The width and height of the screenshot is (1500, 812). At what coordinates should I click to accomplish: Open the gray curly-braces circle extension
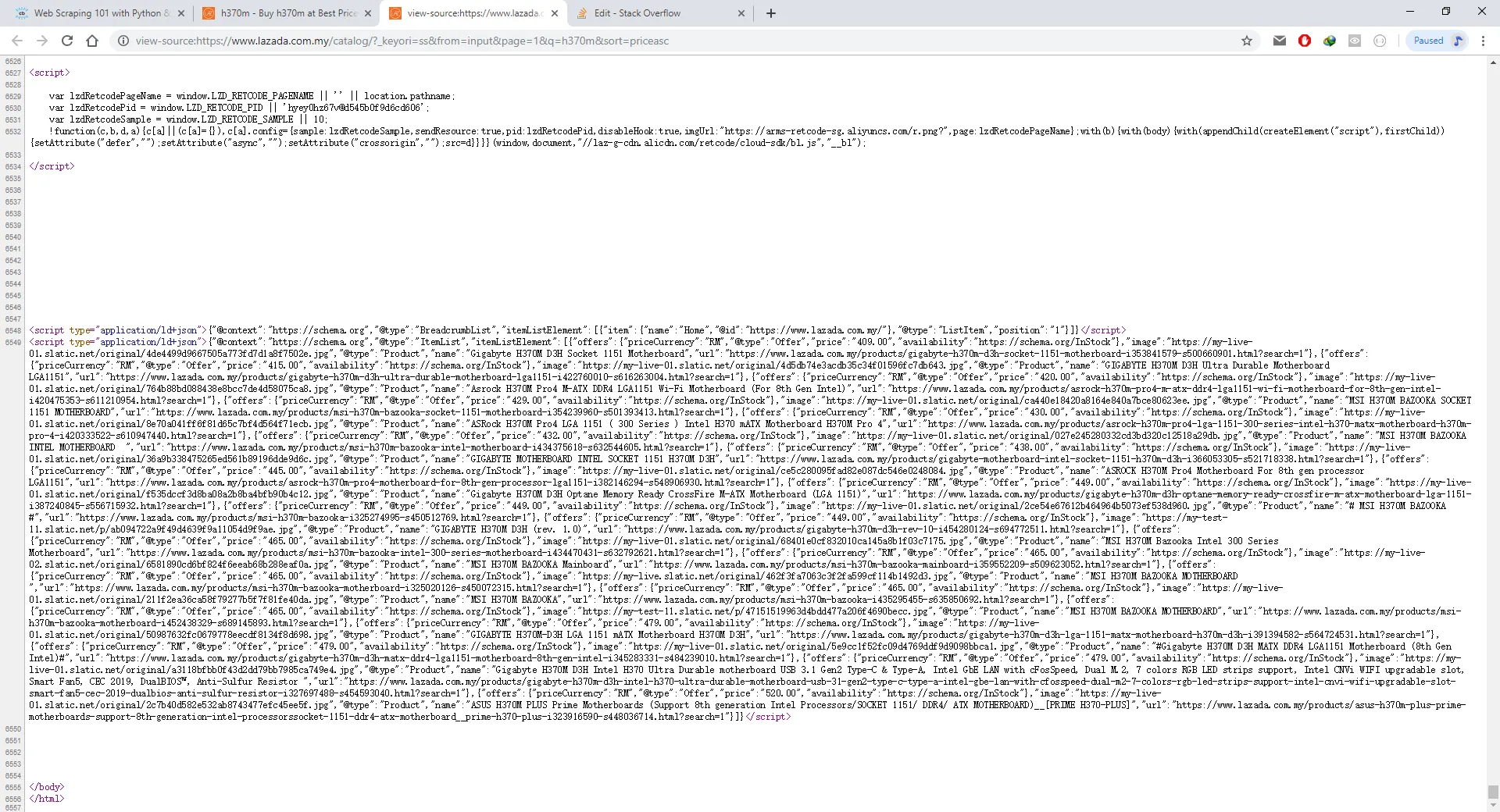click(x=1380, y=41)
